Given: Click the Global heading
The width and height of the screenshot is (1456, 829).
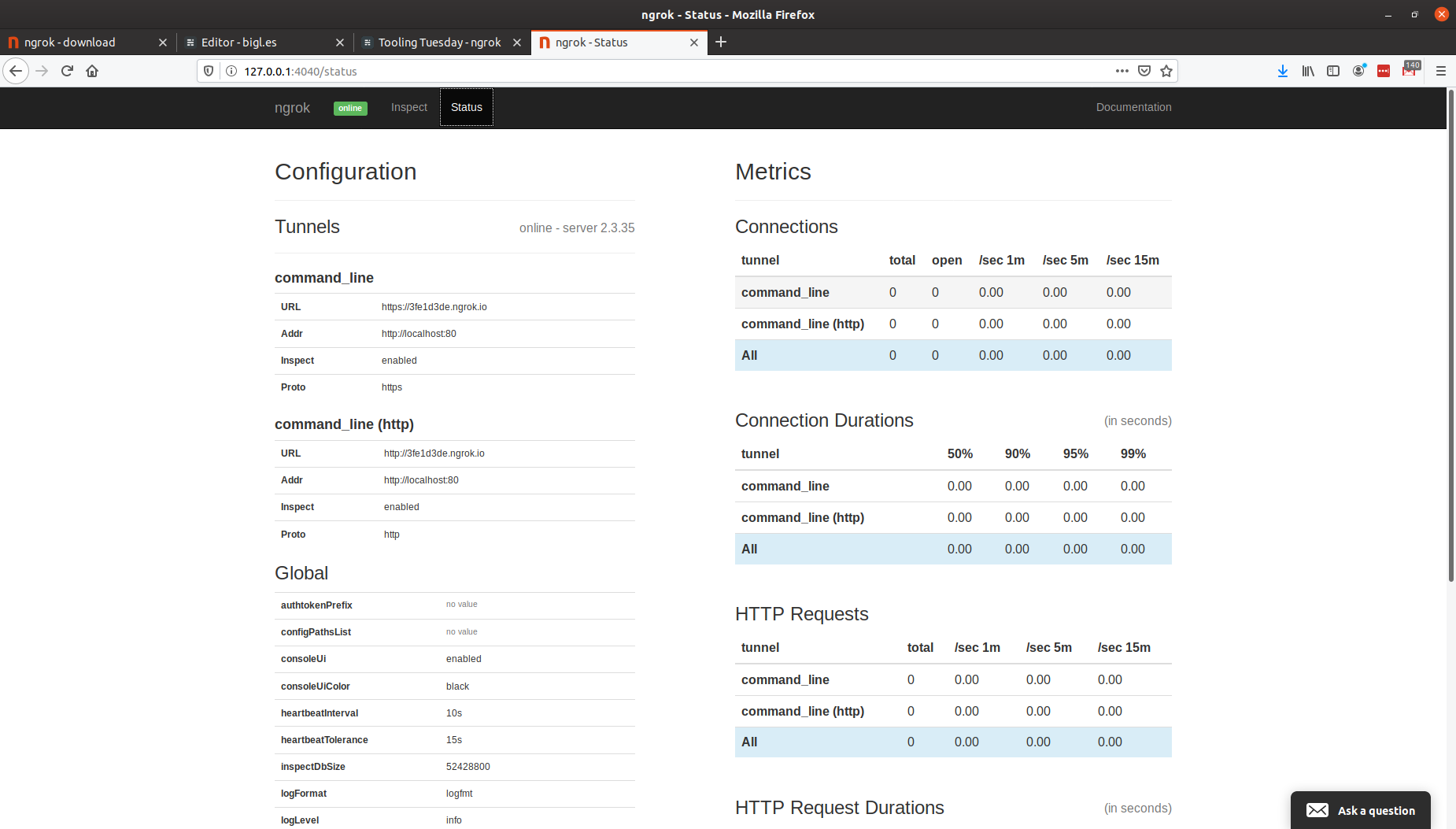Looking at the screenshot, I should coord(301,573).
